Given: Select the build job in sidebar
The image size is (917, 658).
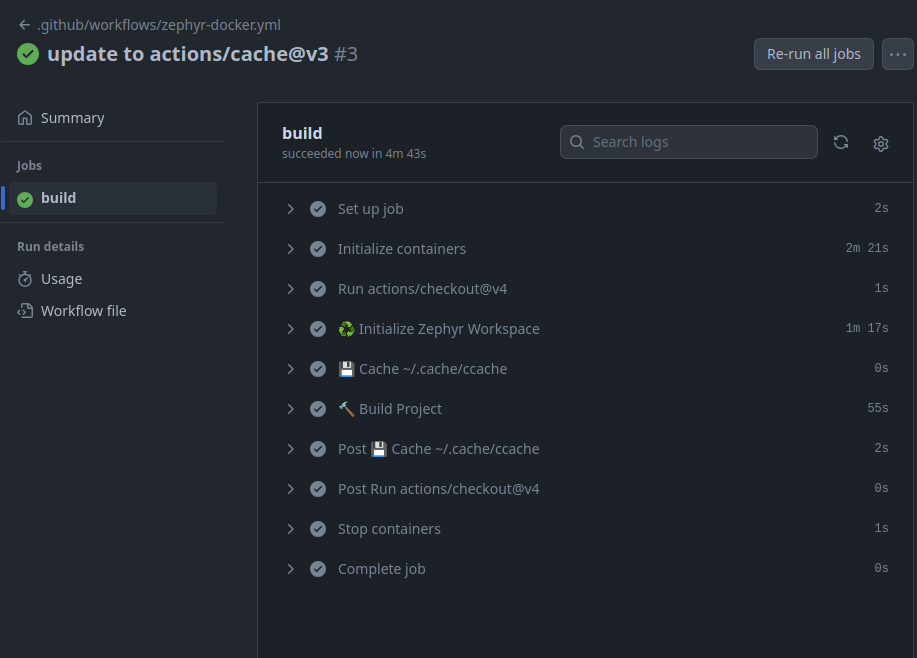Looking at the screenshot, I should 59,198.
